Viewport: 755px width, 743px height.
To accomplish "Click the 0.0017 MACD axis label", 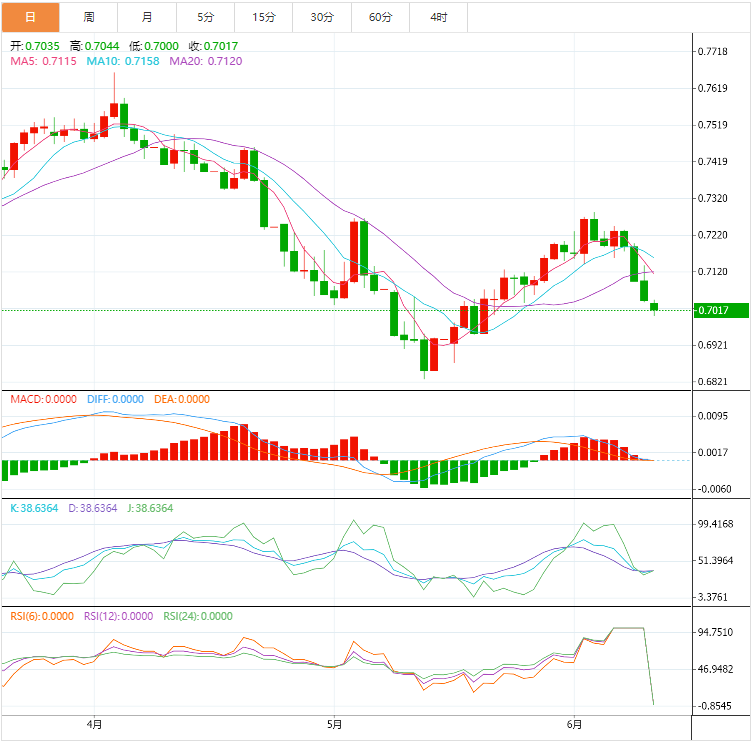I will (x=713, y=453).
